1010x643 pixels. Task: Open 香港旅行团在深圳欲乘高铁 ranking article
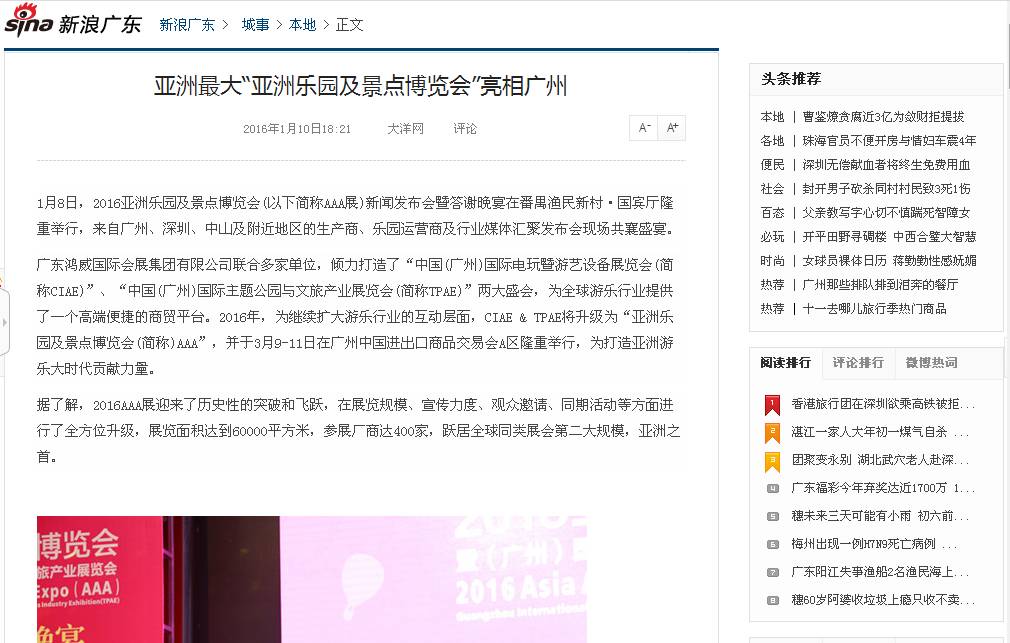pos(882,404)
